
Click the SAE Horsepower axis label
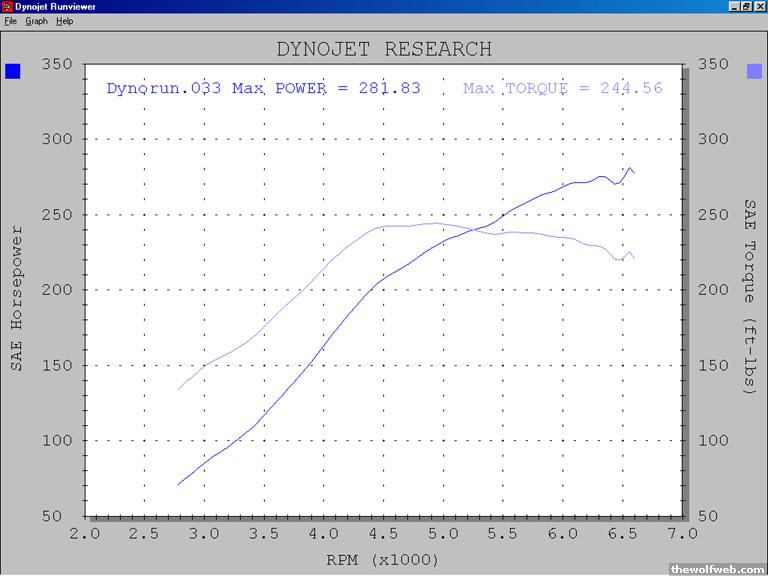coord(17,297)
